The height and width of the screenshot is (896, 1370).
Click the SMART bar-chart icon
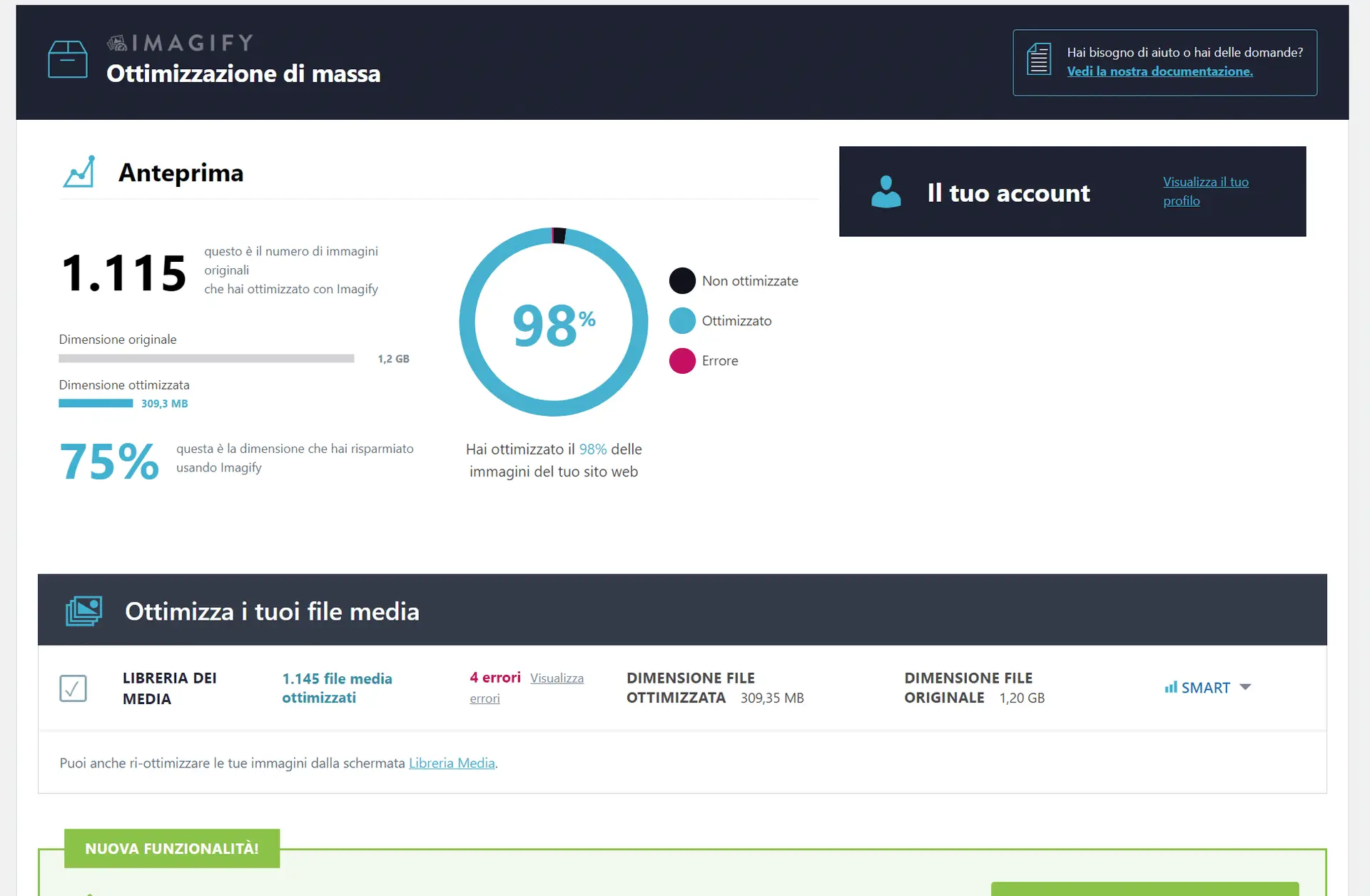(x=1171, y=687)
